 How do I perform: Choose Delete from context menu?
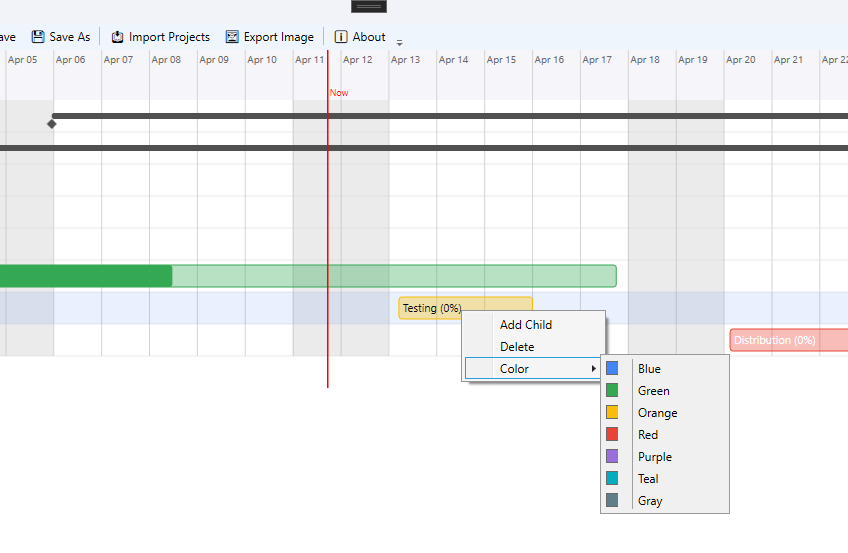[534, 347]
